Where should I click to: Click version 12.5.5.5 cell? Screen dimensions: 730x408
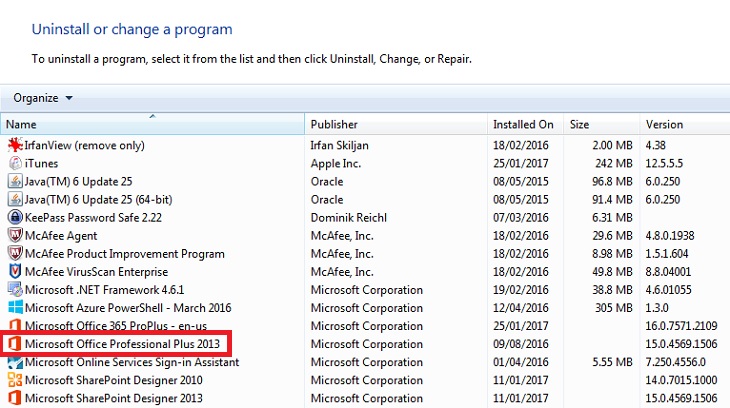click(664, 163)
